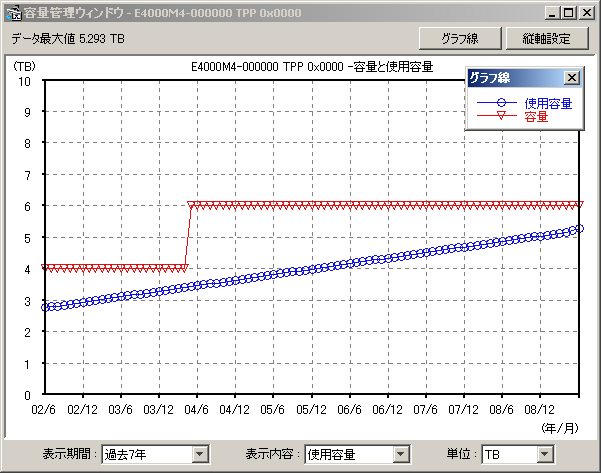Click the データ最大値 5.293 TB label
This screenshot has height=473, width=601.
68,38
